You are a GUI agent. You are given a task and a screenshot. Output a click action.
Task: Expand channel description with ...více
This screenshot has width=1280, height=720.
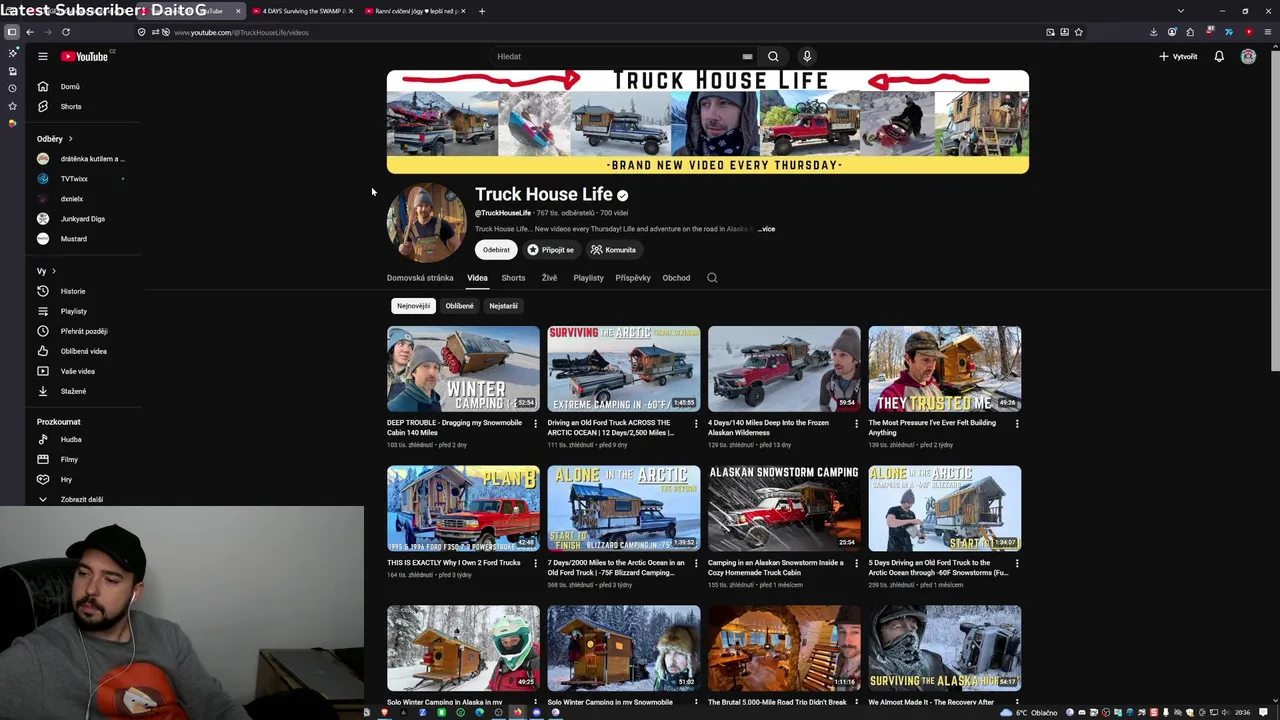point(766,229)
